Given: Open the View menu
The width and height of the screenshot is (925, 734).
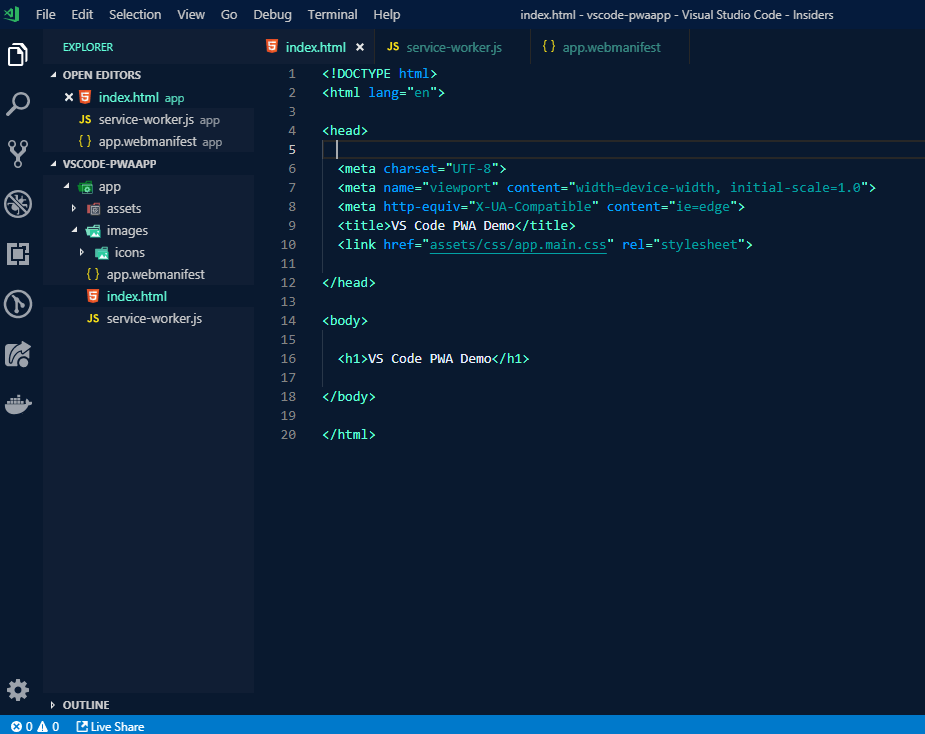Looking at the screenshot, I should pos(191,15).
